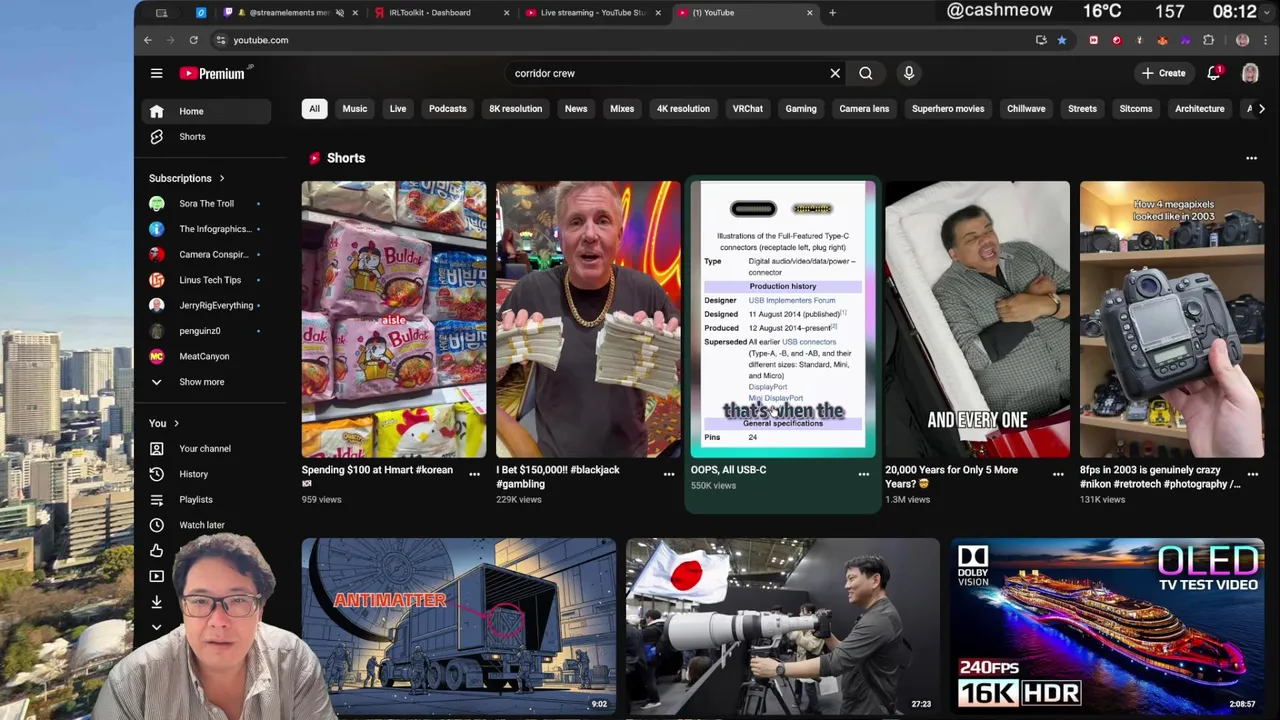The height and width of the screenshot is (720, 1280).
Task: Open Sora The Troll channel avatar
Action: tap(157, 203)
